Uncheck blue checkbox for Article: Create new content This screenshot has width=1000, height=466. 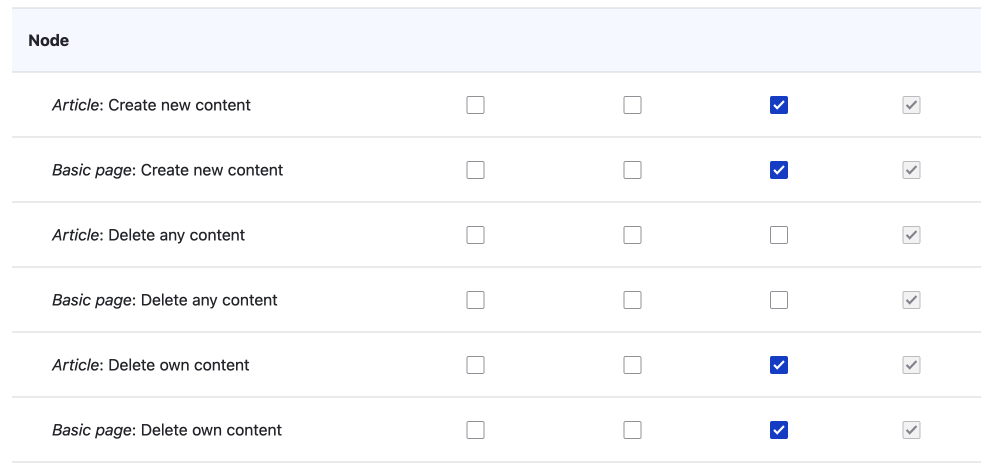[x=779, y=105]
